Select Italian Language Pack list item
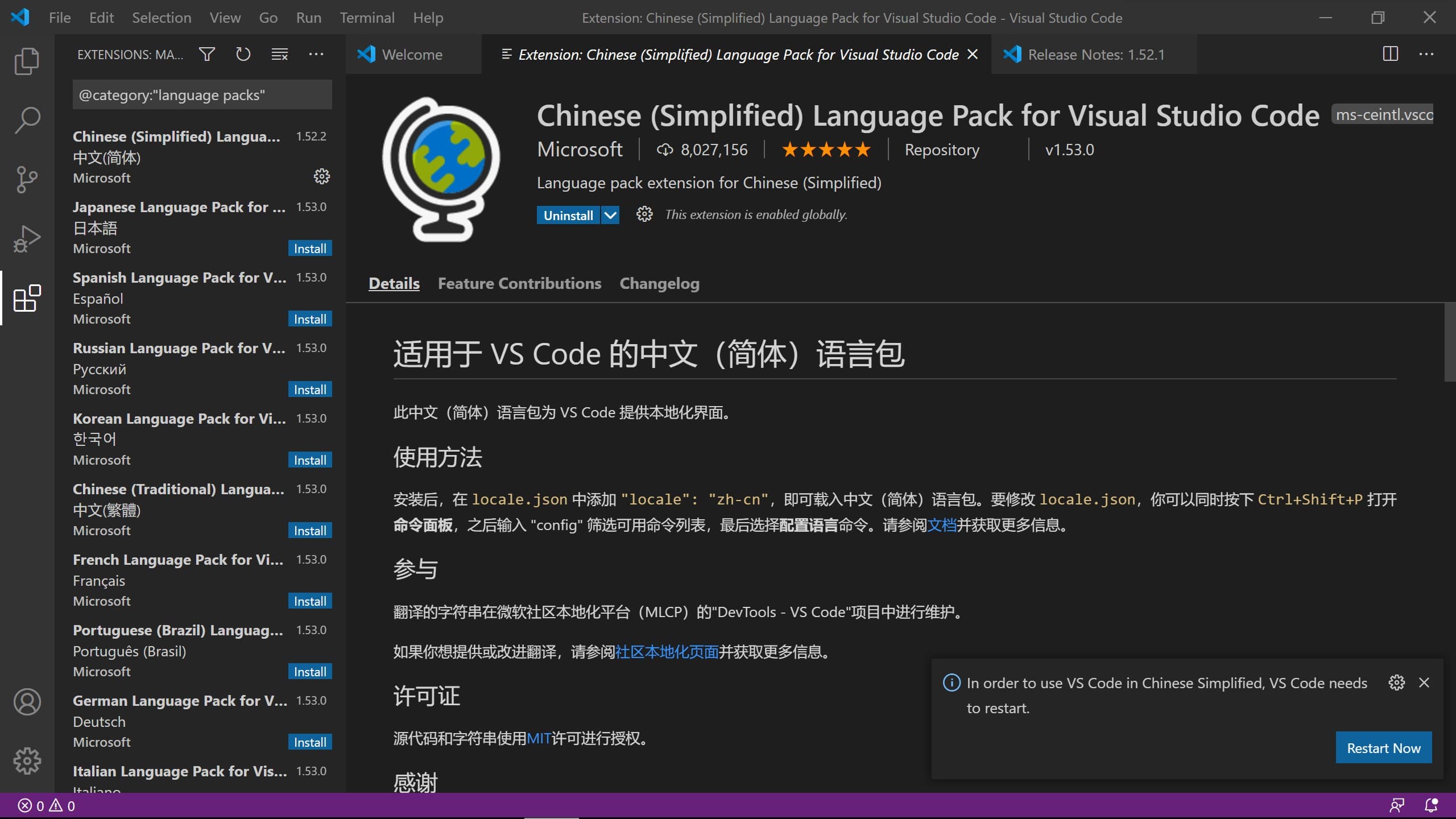 (200, 777)
